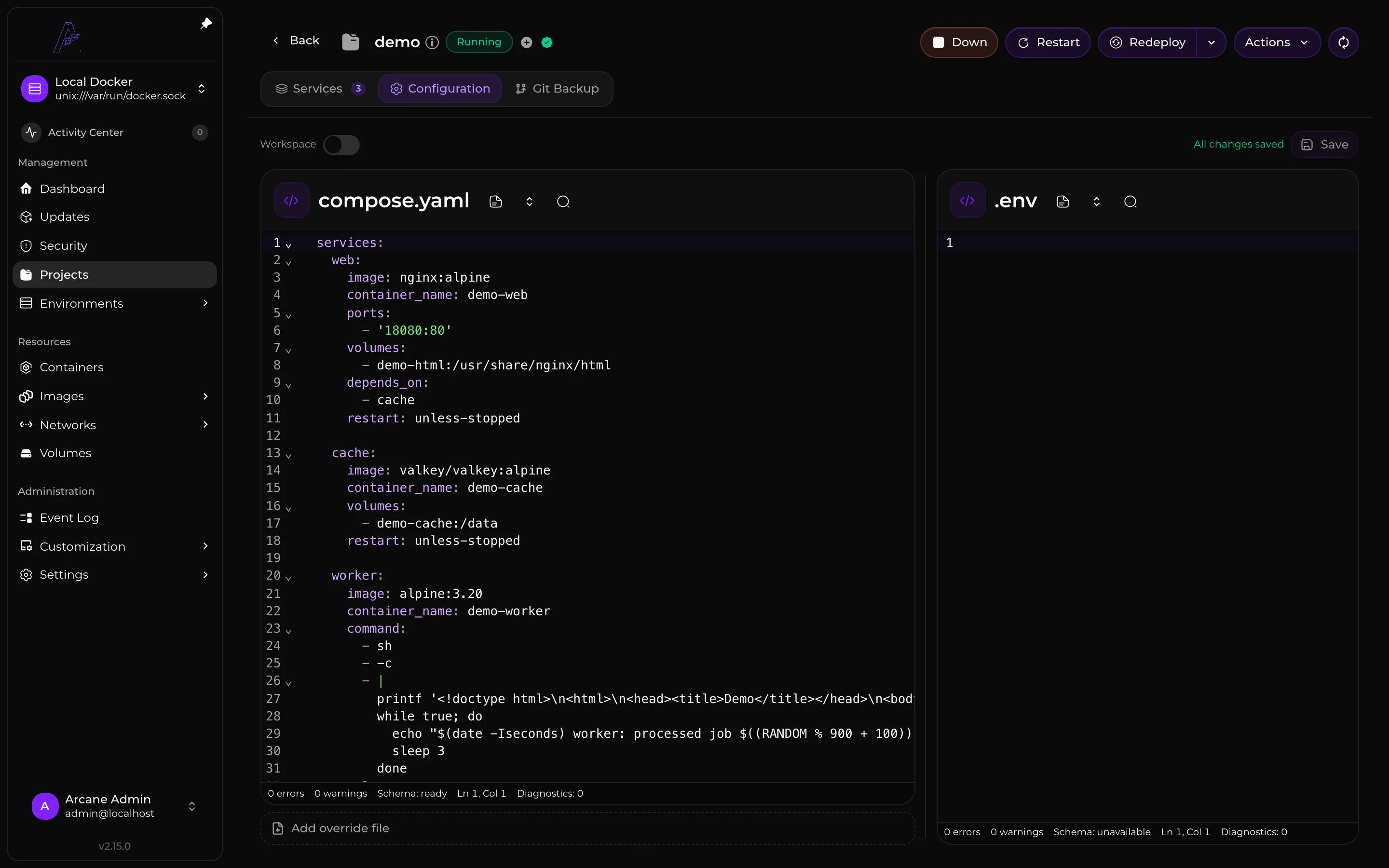Click the Down button
This screenshot has width=1389, height=868.
pos(959,42)
